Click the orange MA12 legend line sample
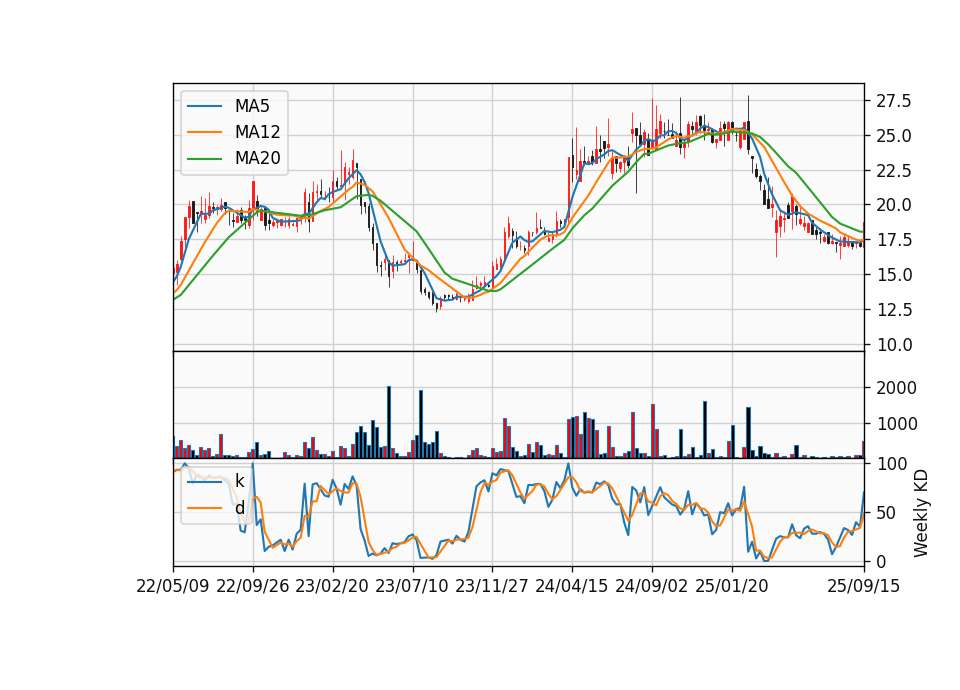The height and width of the screenshot is (690, 960). coord(204,132)
